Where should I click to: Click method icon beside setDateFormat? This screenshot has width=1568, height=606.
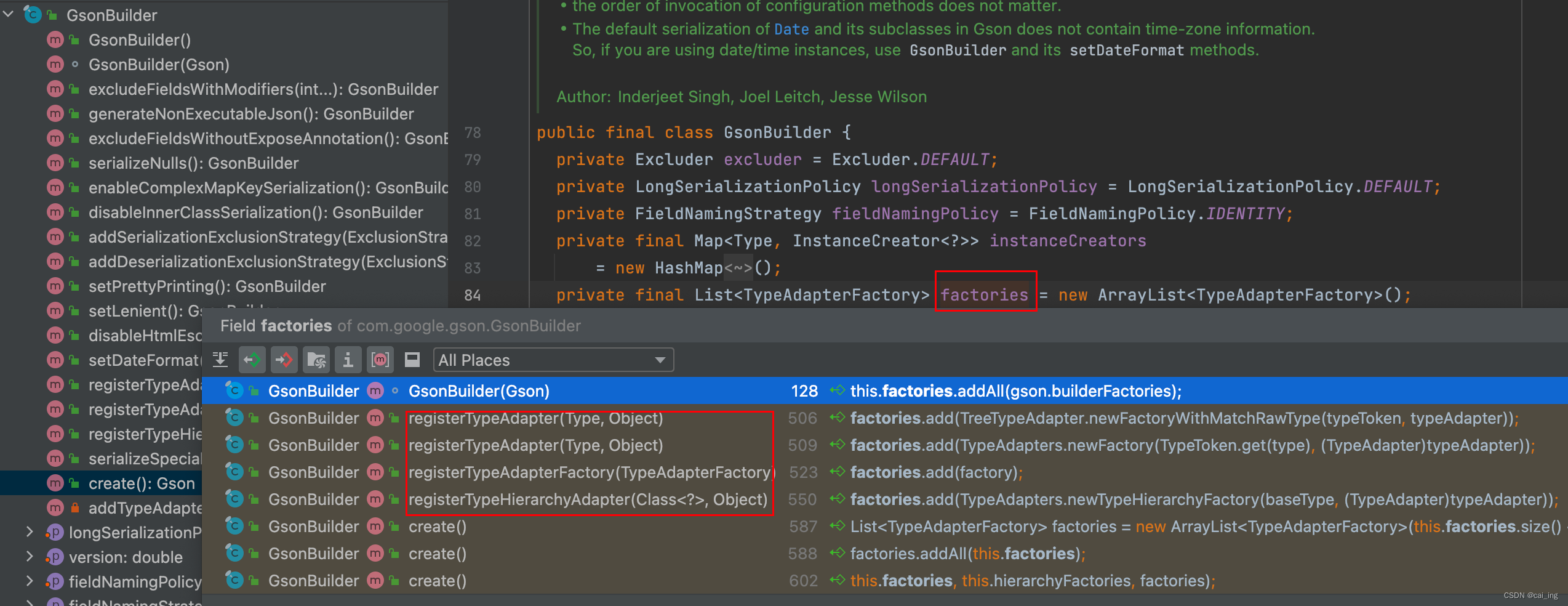click(55, 360)
